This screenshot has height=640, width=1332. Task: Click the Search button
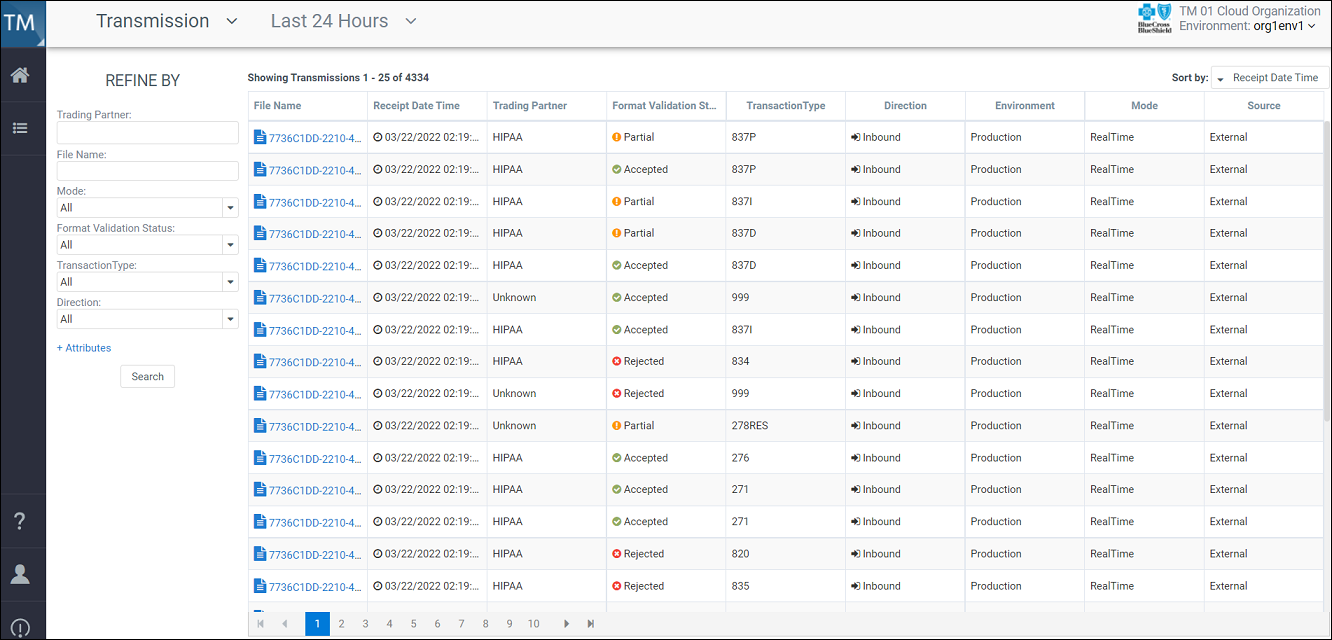point(147,376)
